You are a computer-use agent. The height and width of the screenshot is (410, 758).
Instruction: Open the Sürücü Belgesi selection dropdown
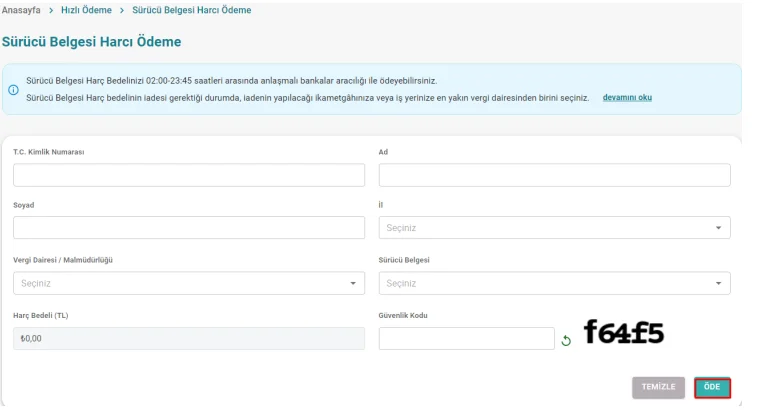point(554,283)
